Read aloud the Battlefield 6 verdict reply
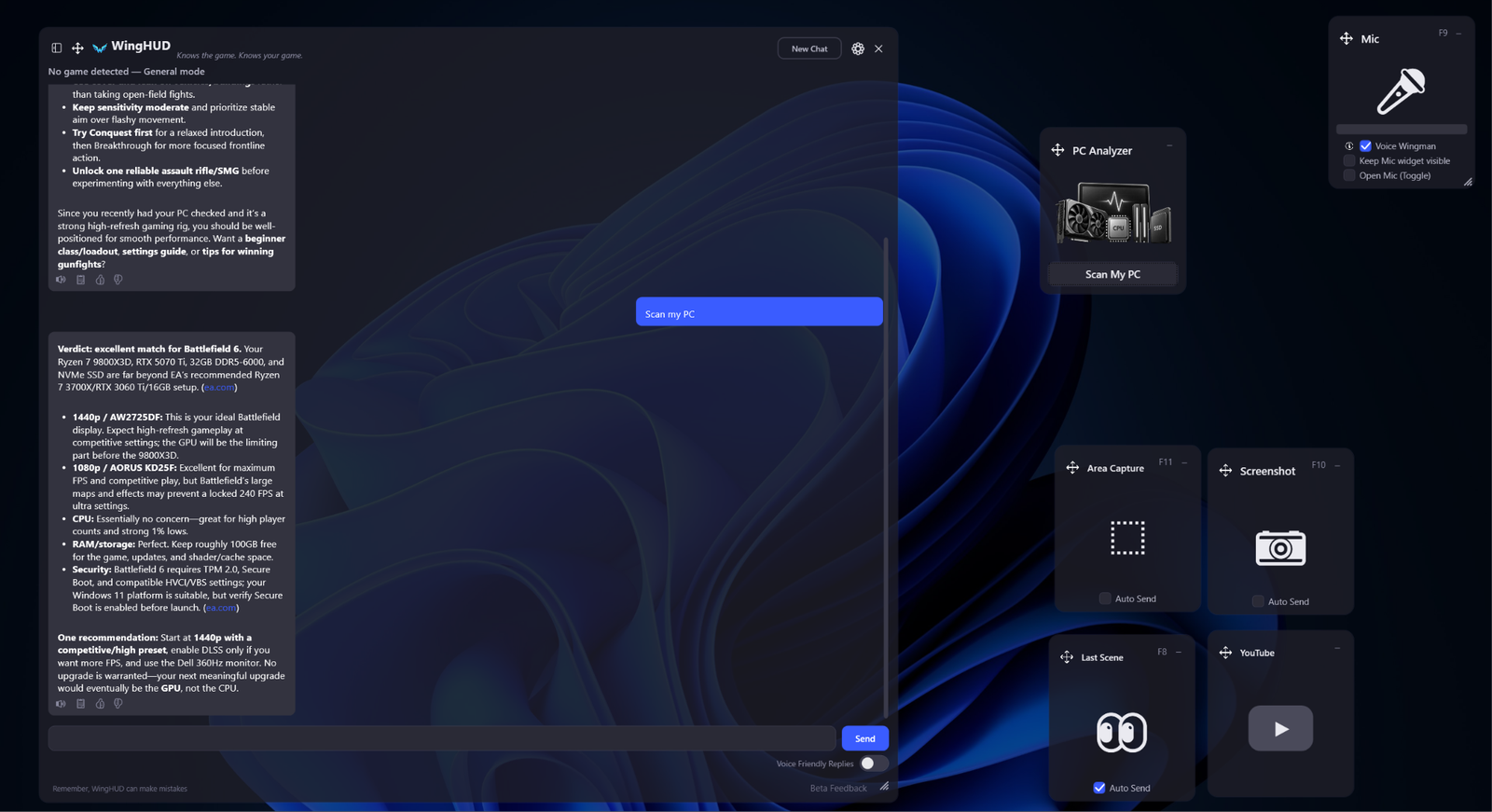The image size is (1492, 812). coord(62,704)
